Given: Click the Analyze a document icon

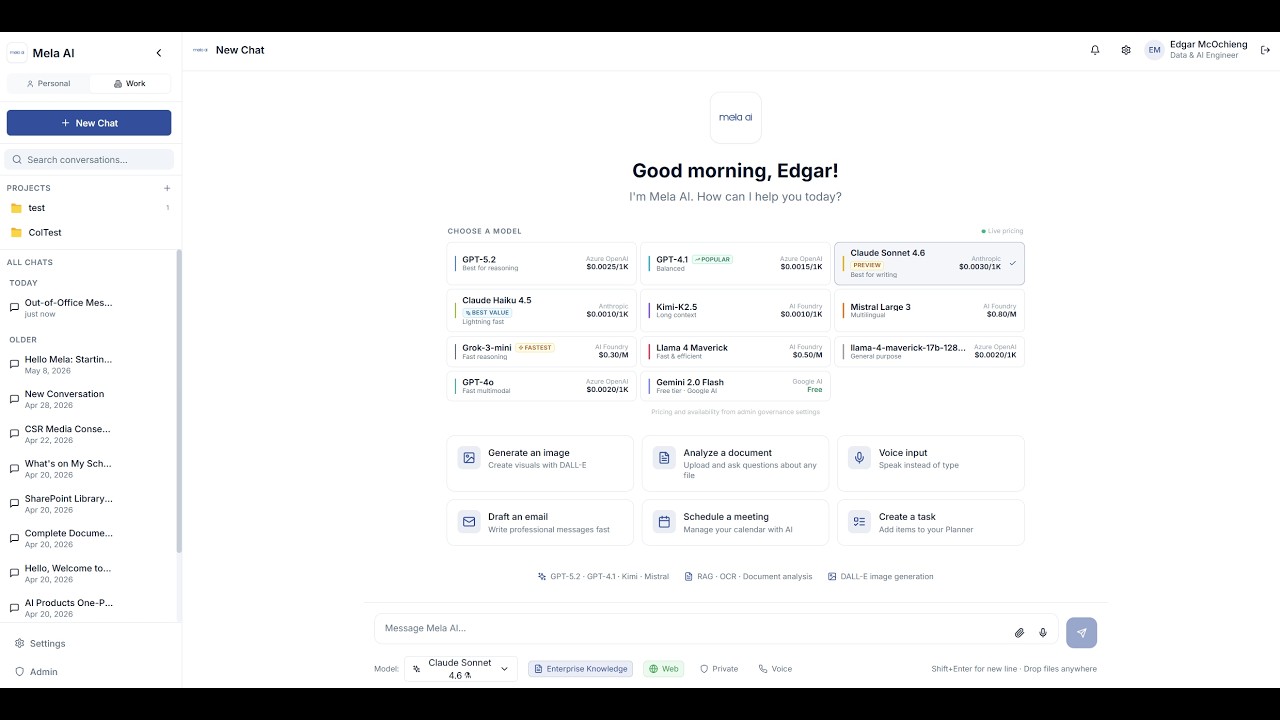Looking at the screenshot, I should [x=663, y=458].
